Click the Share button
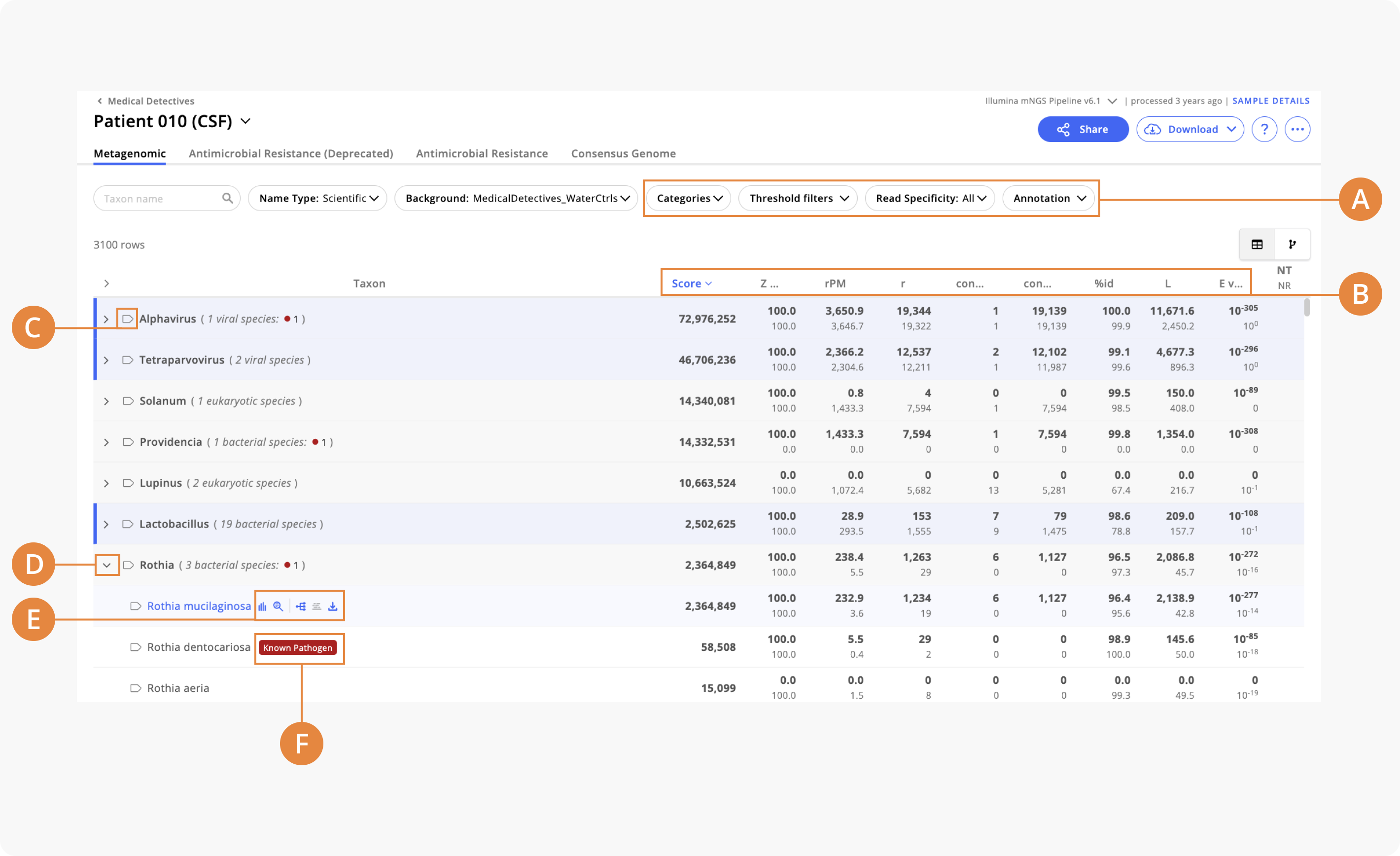The image size is (1400, 856). click(x=1083, y=129)
